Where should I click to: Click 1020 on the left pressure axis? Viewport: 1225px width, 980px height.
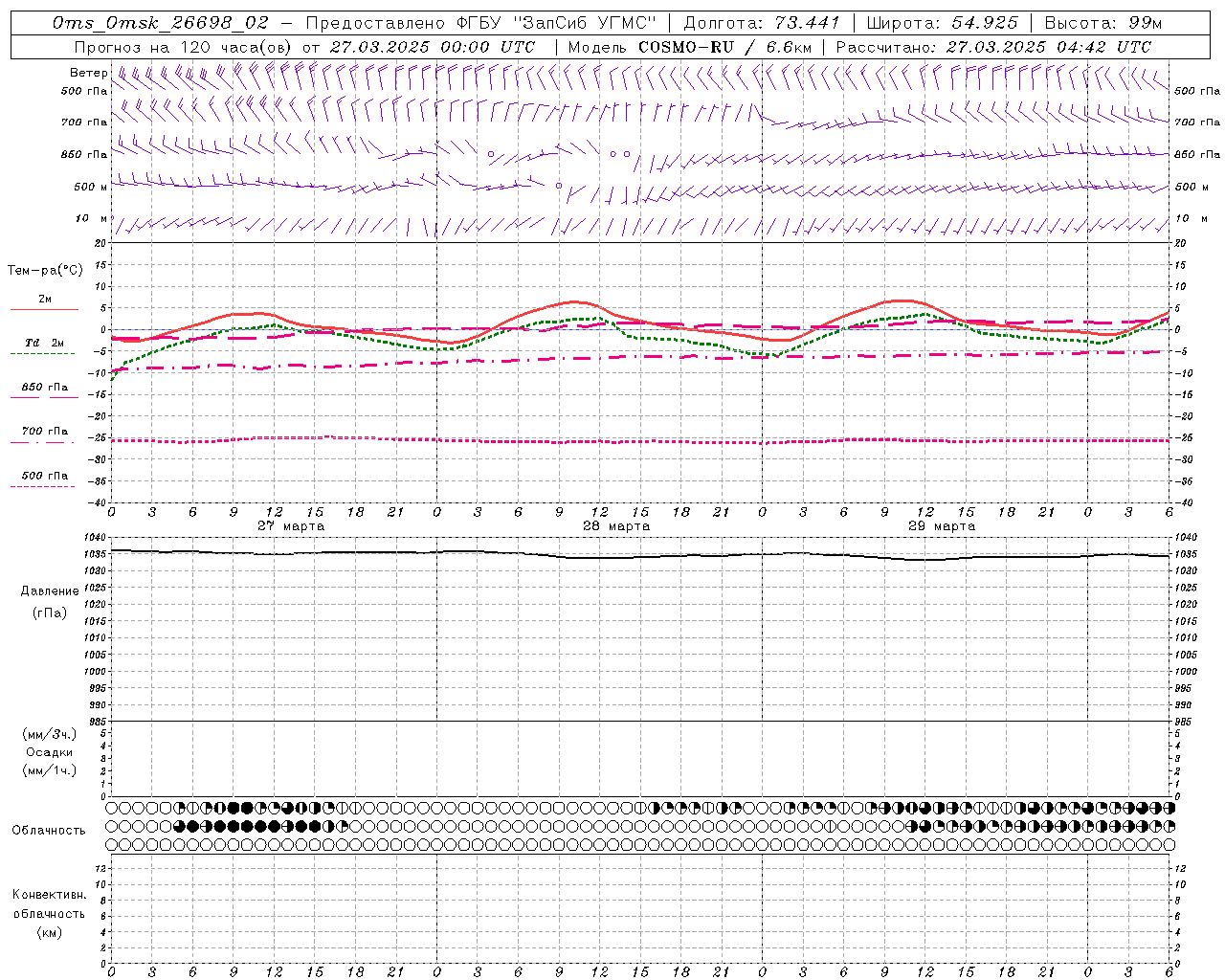(x=96, y=605)
